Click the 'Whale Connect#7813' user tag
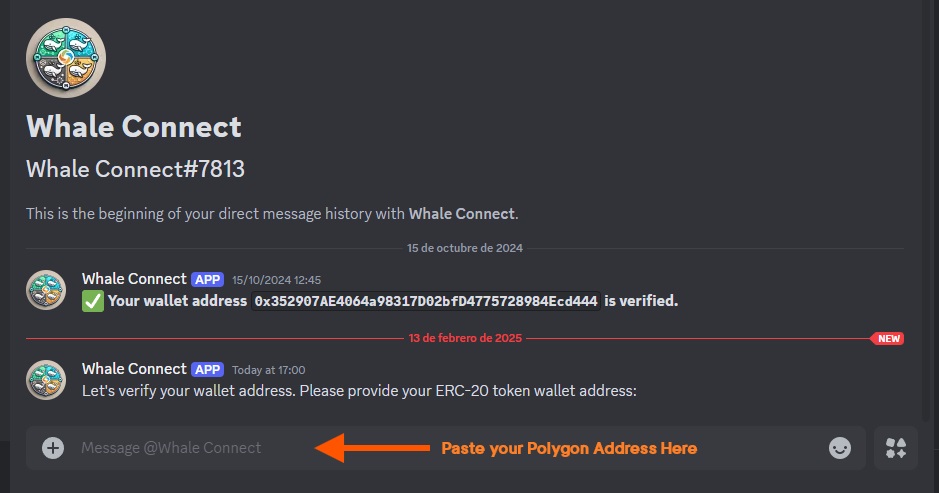 pos(135,169)
